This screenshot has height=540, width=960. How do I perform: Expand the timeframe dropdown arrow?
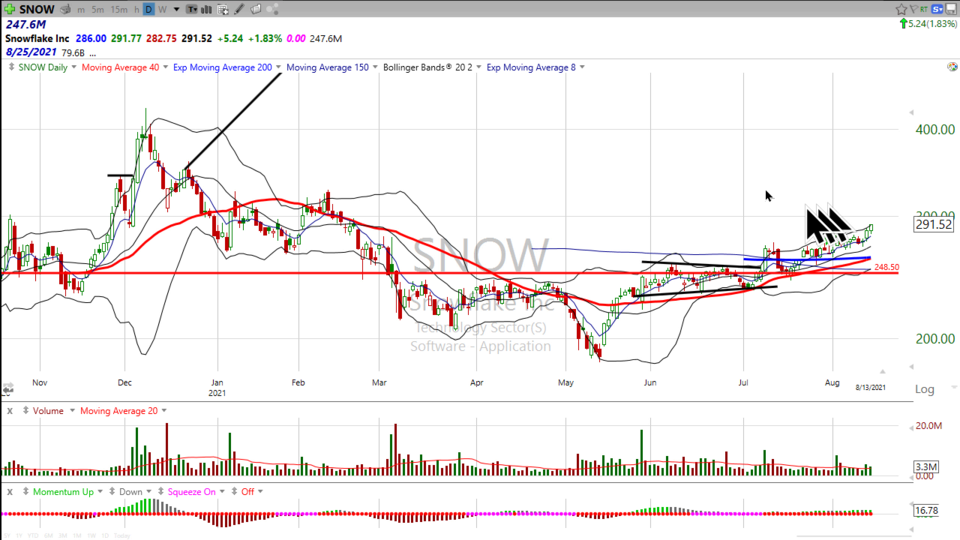176,9
